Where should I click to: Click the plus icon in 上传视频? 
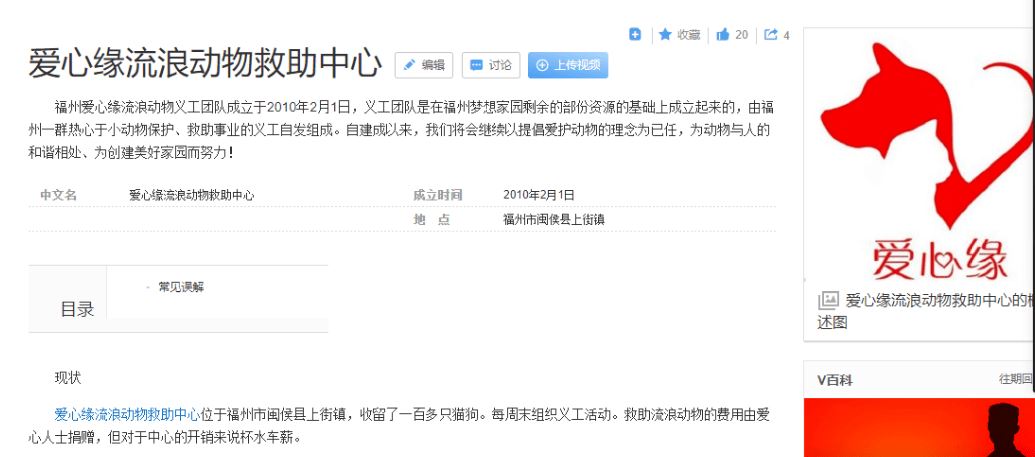tap(543, 65)
